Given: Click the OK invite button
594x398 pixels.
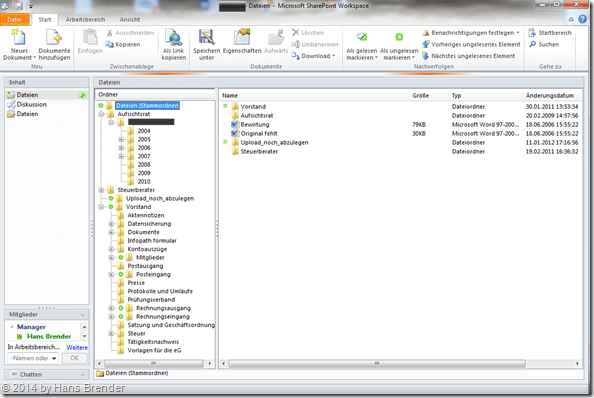Looking at the screenshot, I should point(75,358).
